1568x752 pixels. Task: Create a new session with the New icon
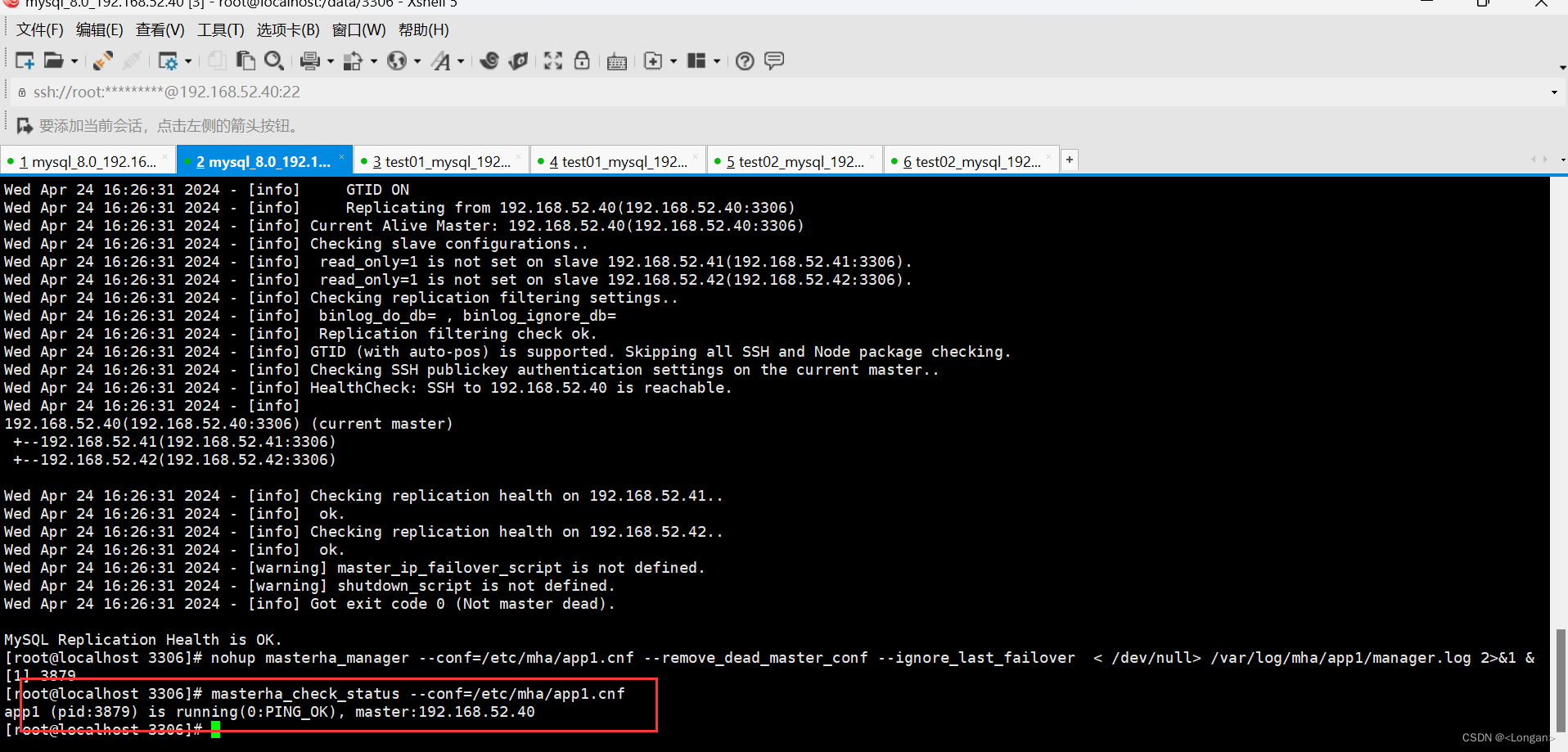coord(25,60)
